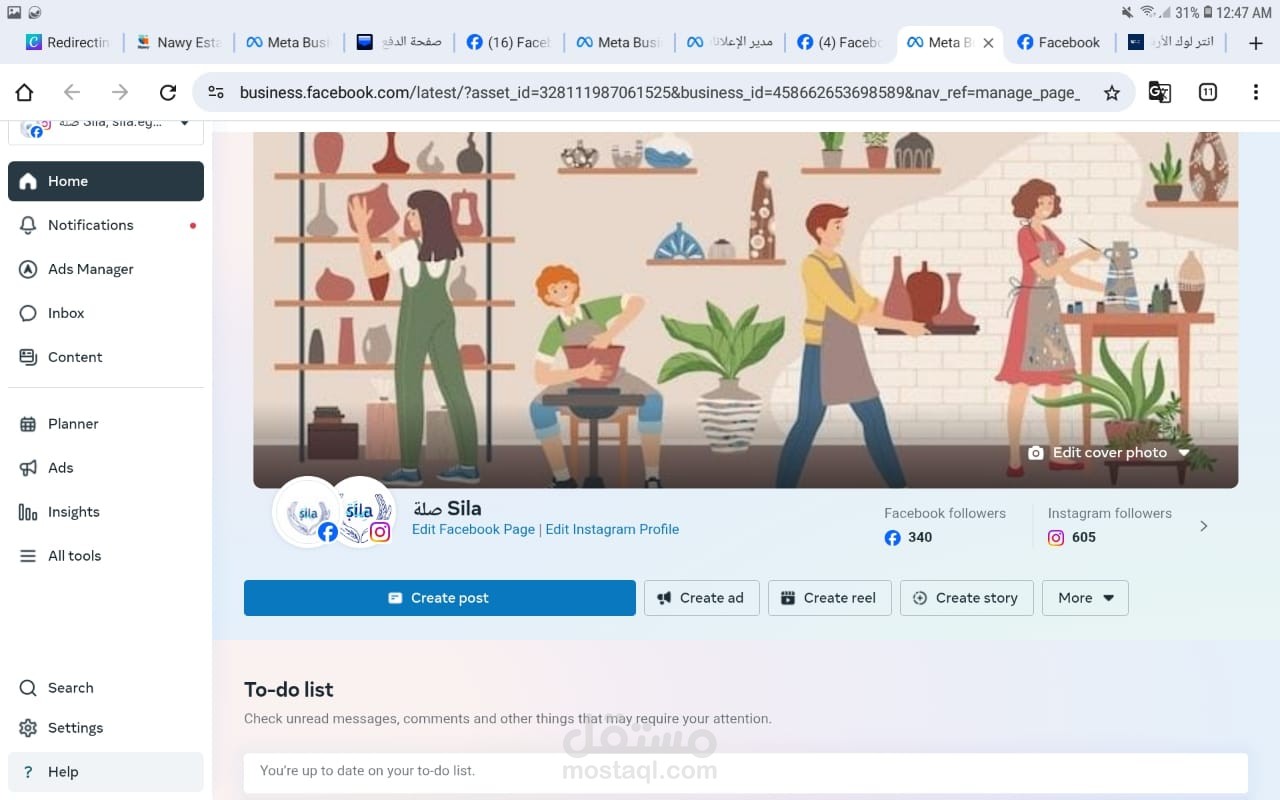Reload the page with refresh icon
This screenshot has height=800, width=1280.
tap(168, 93)
